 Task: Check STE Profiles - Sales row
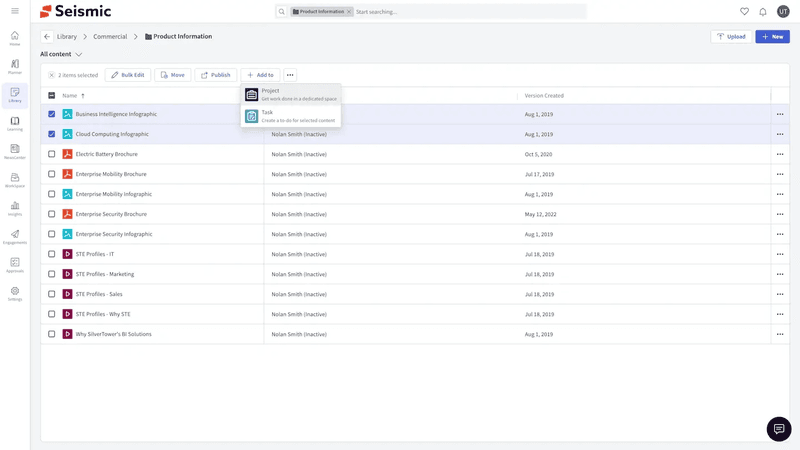[x=52, y=294]
